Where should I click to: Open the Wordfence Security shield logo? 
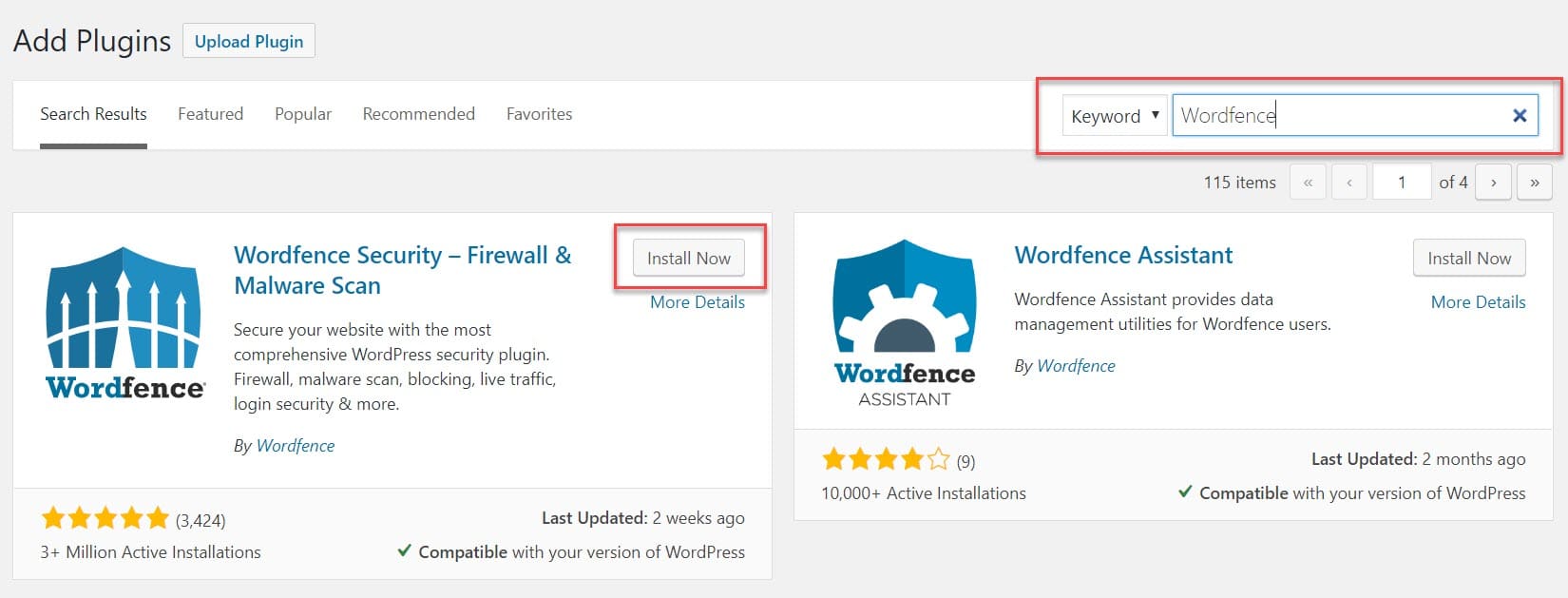pos(124,322)
